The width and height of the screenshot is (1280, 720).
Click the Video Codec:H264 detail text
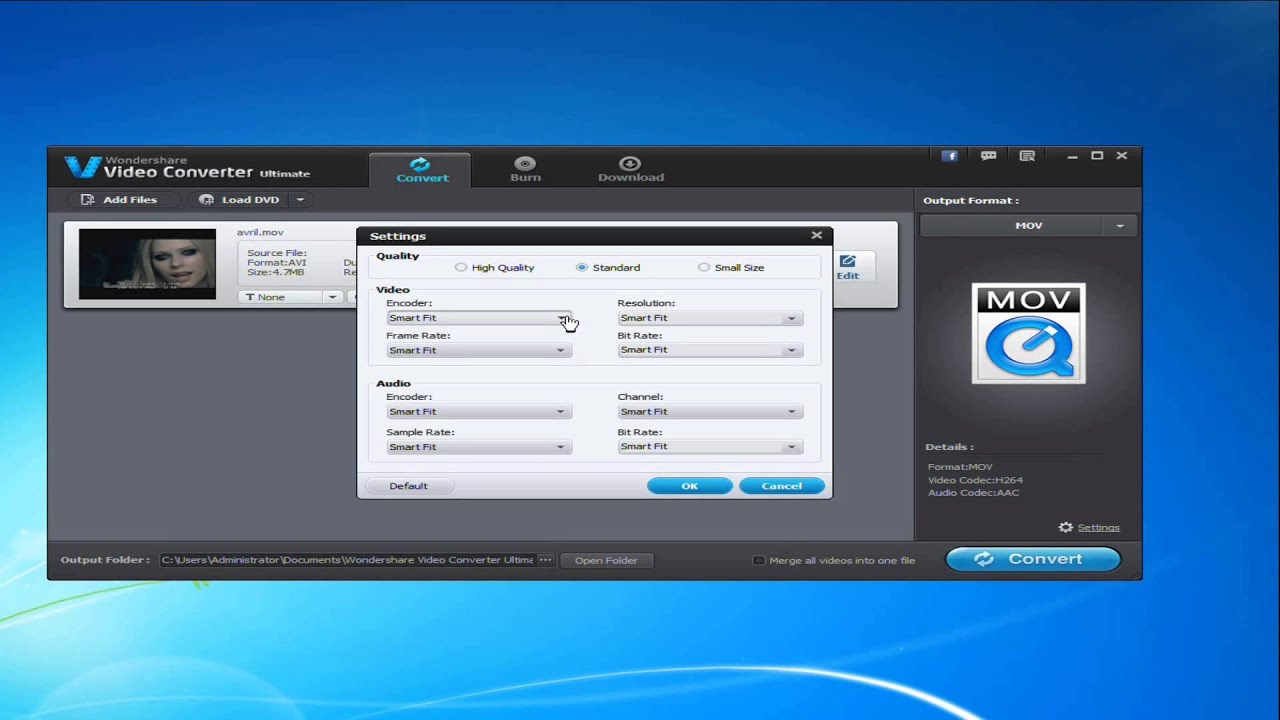975,480
